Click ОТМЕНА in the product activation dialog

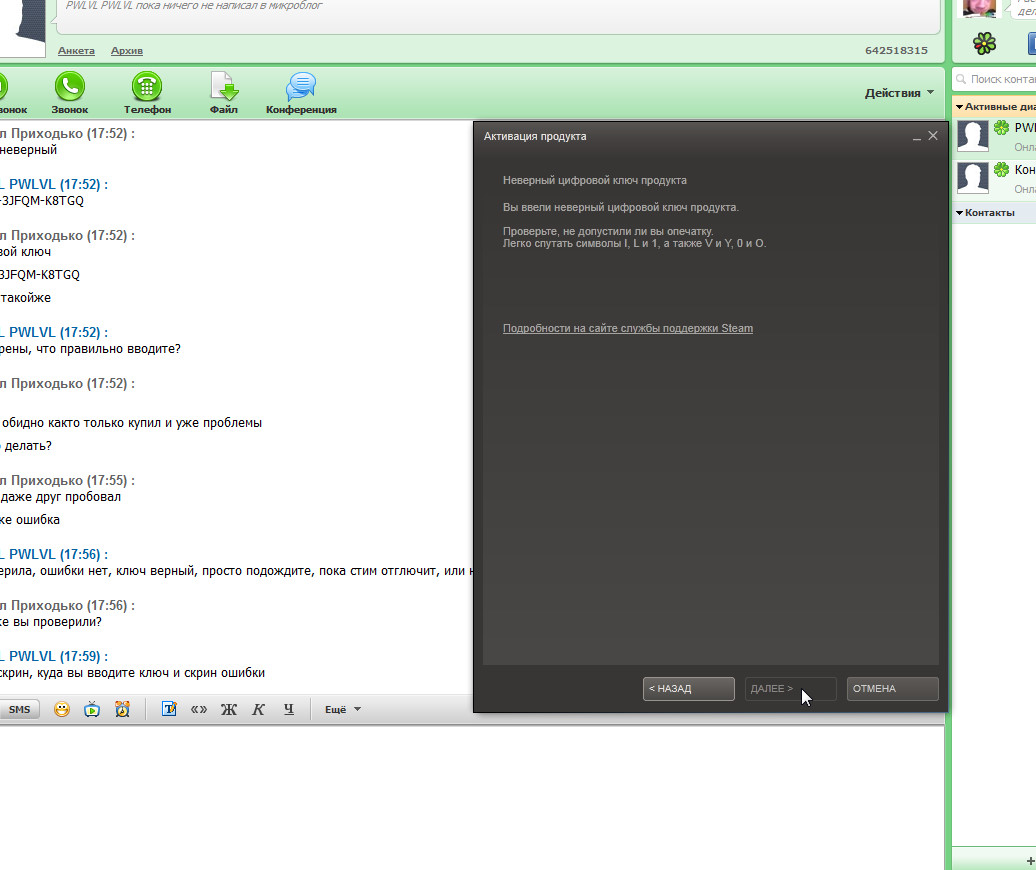tap(893, 688)
